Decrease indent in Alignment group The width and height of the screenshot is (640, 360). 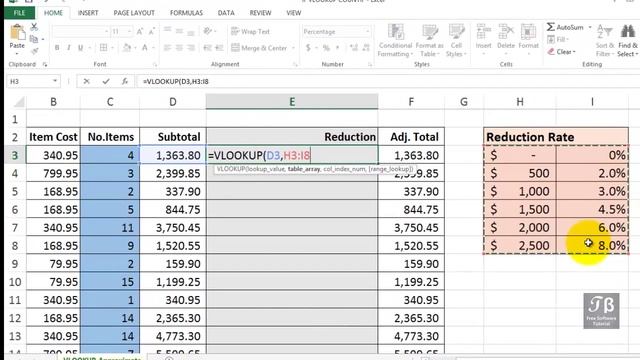click(x=208, y=48)
